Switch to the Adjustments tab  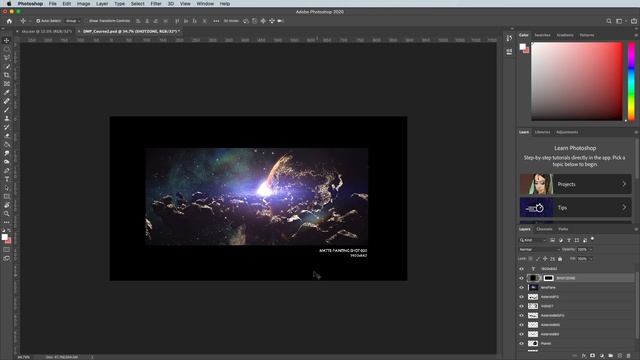click(x=567, y=132)
